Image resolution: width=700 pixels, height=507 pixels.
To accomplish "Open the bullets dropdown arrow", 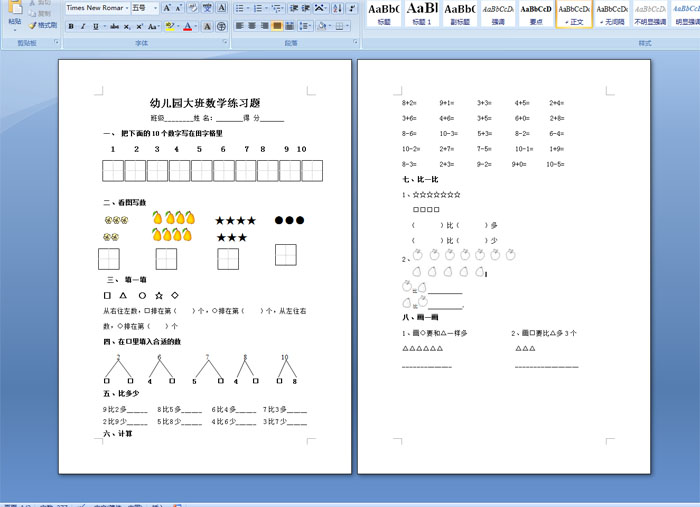I will click(x=248, y=8).
